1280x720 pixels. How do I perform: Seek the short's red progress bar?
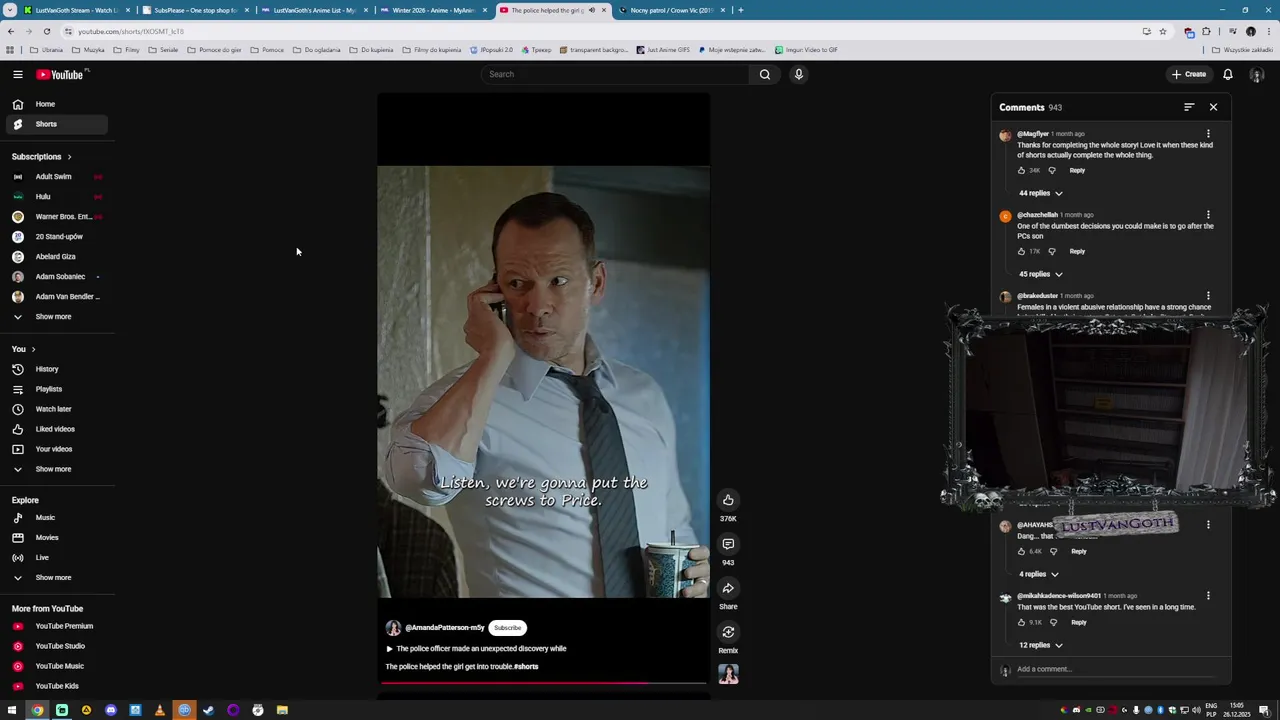(x=543, y=683)
